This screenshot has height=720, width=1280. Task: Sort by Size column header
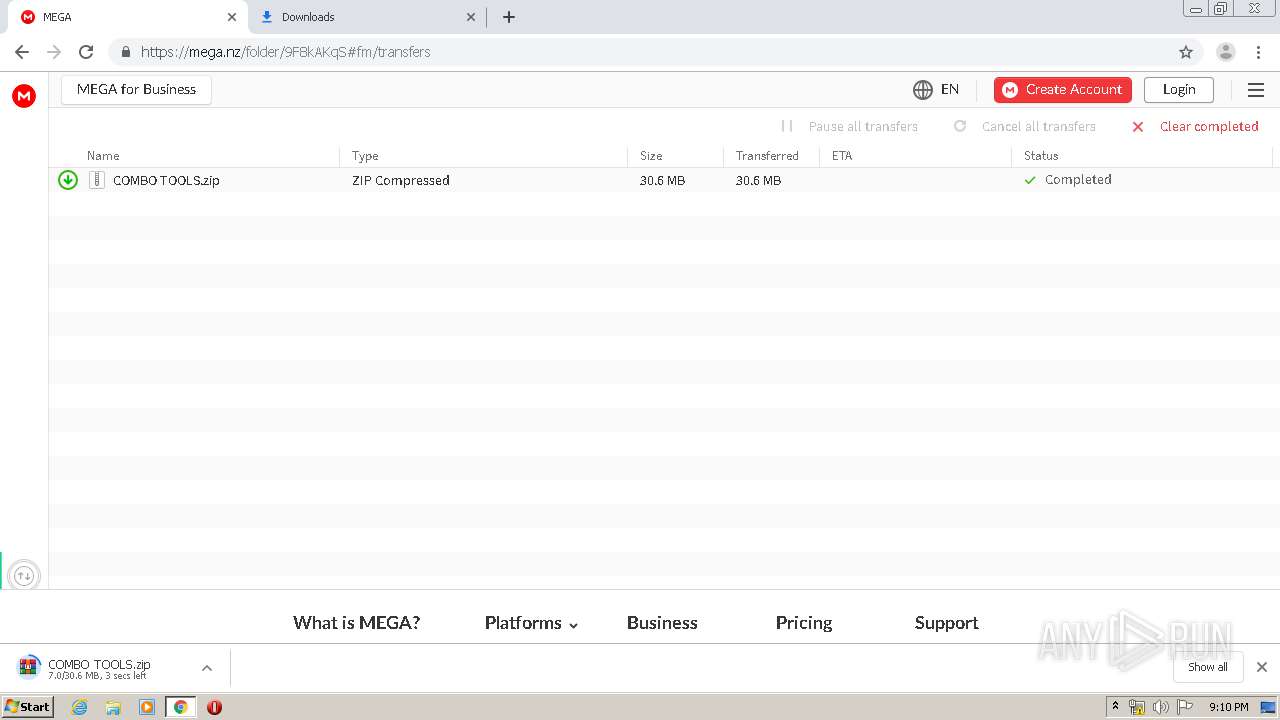point(651,156)
